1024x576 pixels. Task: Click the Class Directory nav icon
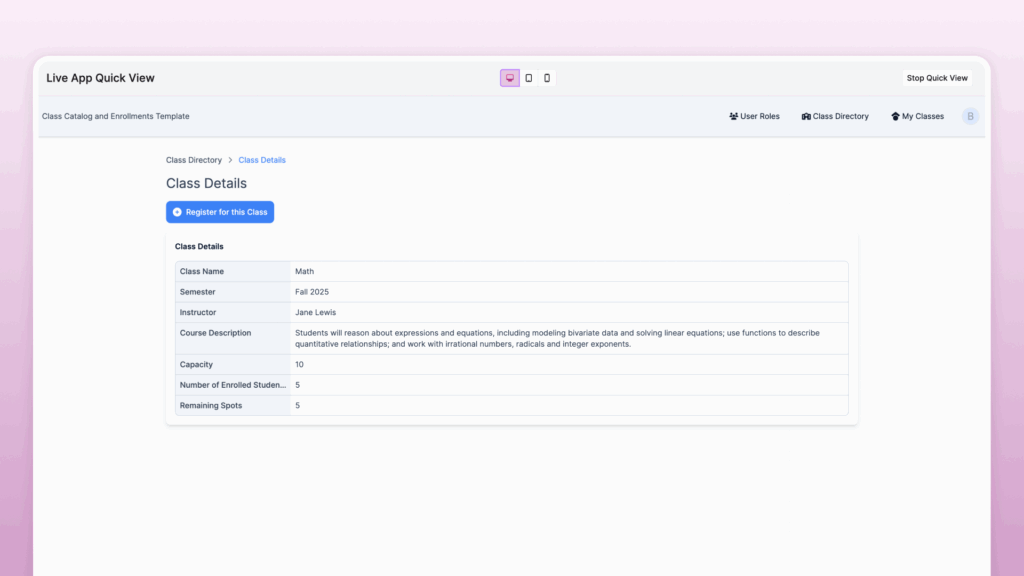point(806,117)
